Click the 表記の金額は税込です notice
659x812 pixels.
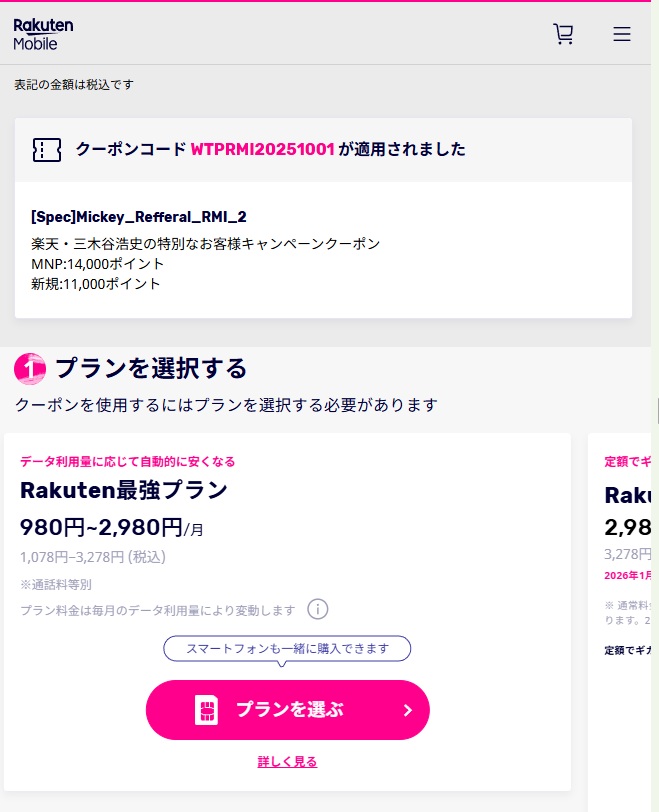73,85
